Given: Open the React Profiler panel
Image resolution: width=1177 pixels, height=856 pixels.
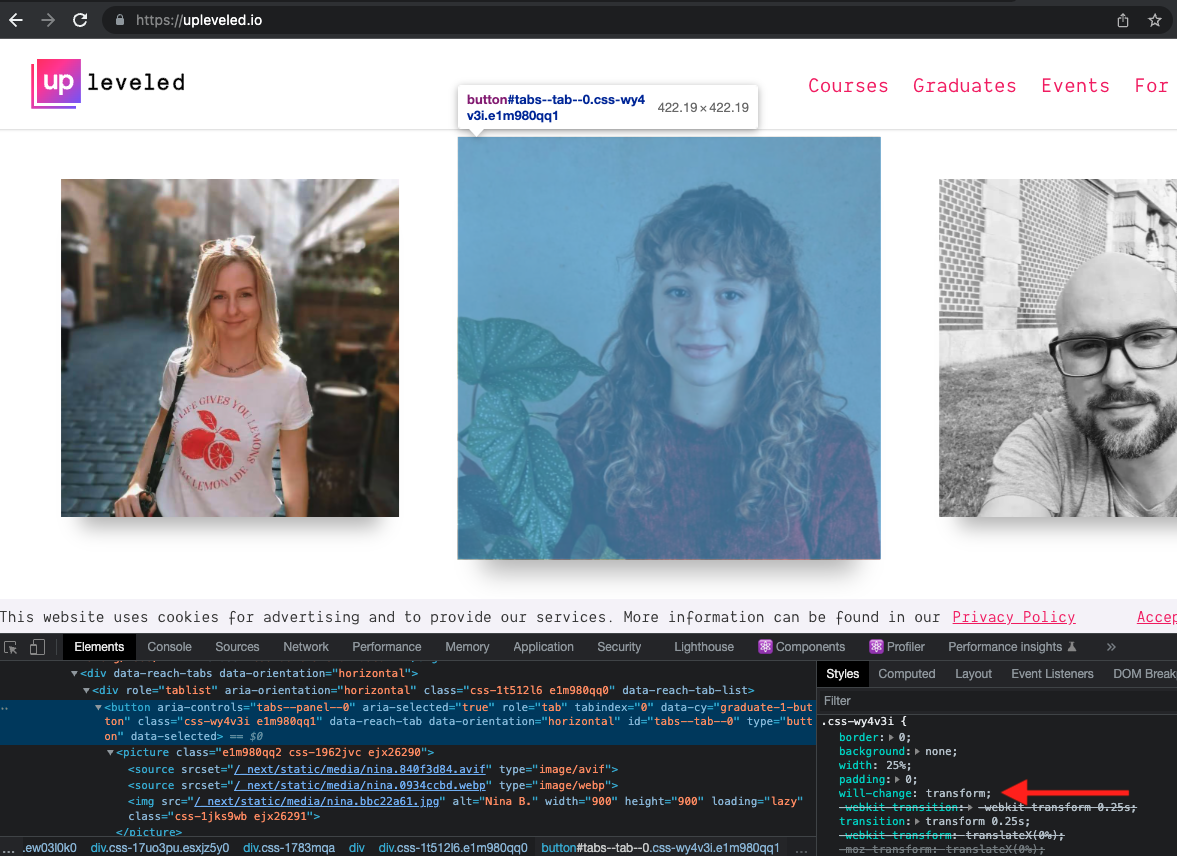Looking at the screenshot, I should (897, 646).
